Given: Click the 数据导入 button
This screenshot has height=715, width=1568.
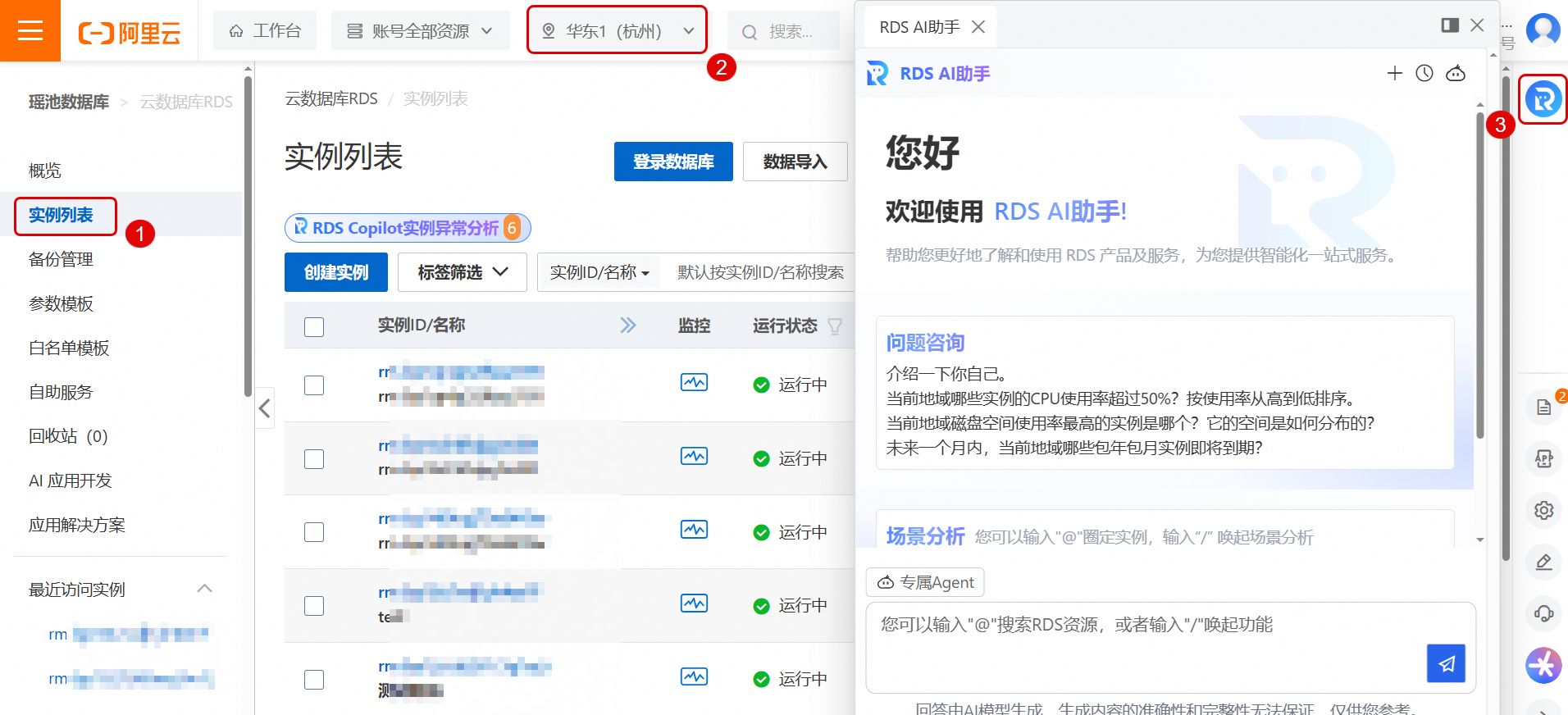Looking at the screenshot, I should [795, 162].
